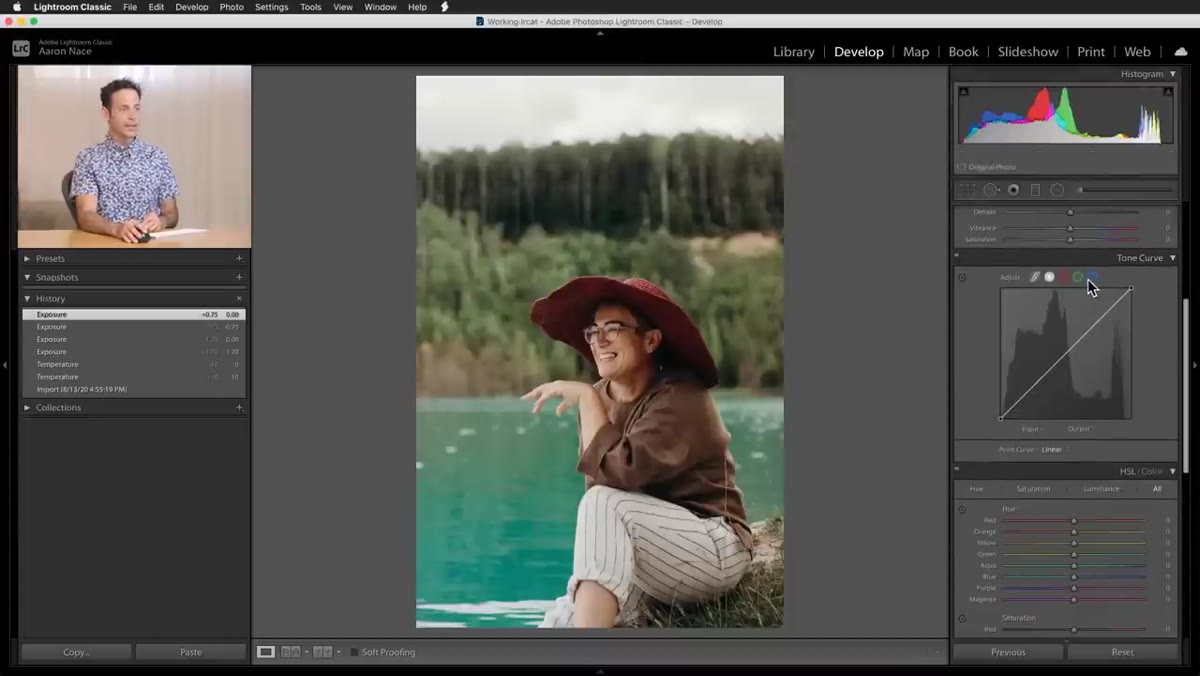
Task: Open the Apple menu
Action: pyautogui.click(x=17, y=7)
